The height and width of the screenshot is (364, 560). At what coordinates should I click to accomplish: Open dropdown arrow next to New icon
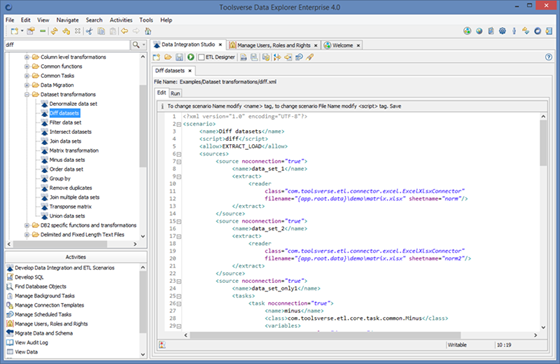coord(22,31)
